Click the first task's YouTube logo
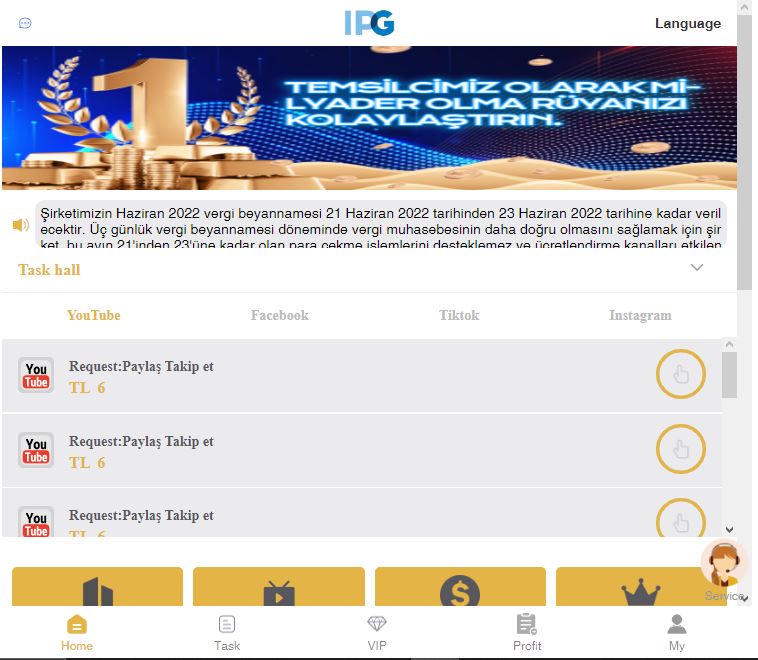Screen dimensions: 758x660 coord(36,375)
